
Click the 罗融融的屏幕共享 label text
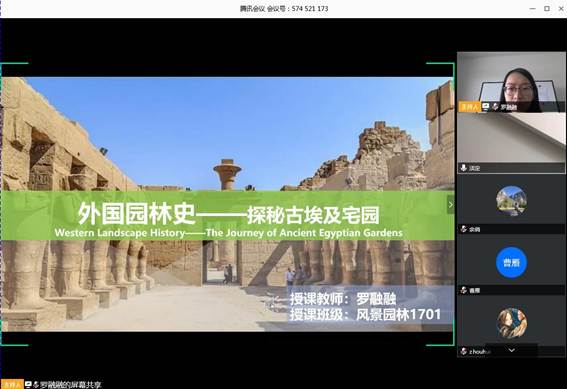coord(71,385)
